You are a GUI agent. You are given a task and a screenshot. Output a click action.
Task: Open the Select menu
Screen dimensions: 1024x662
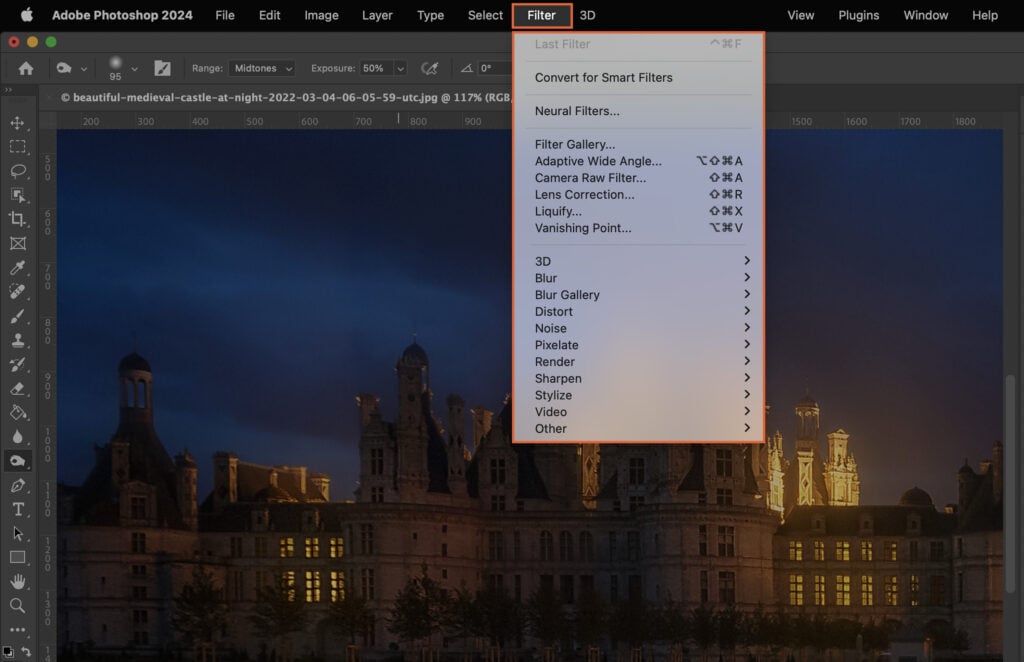coord(484,15)
